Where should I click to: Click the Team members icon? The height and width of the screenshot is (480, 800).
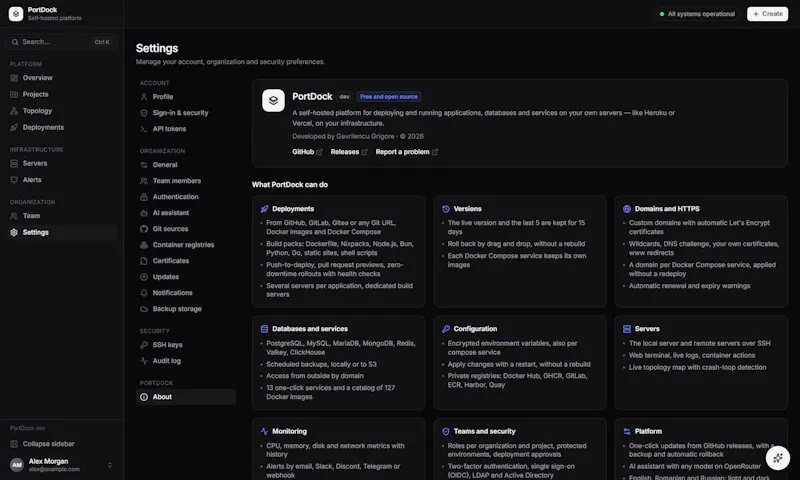pos(144,181)
